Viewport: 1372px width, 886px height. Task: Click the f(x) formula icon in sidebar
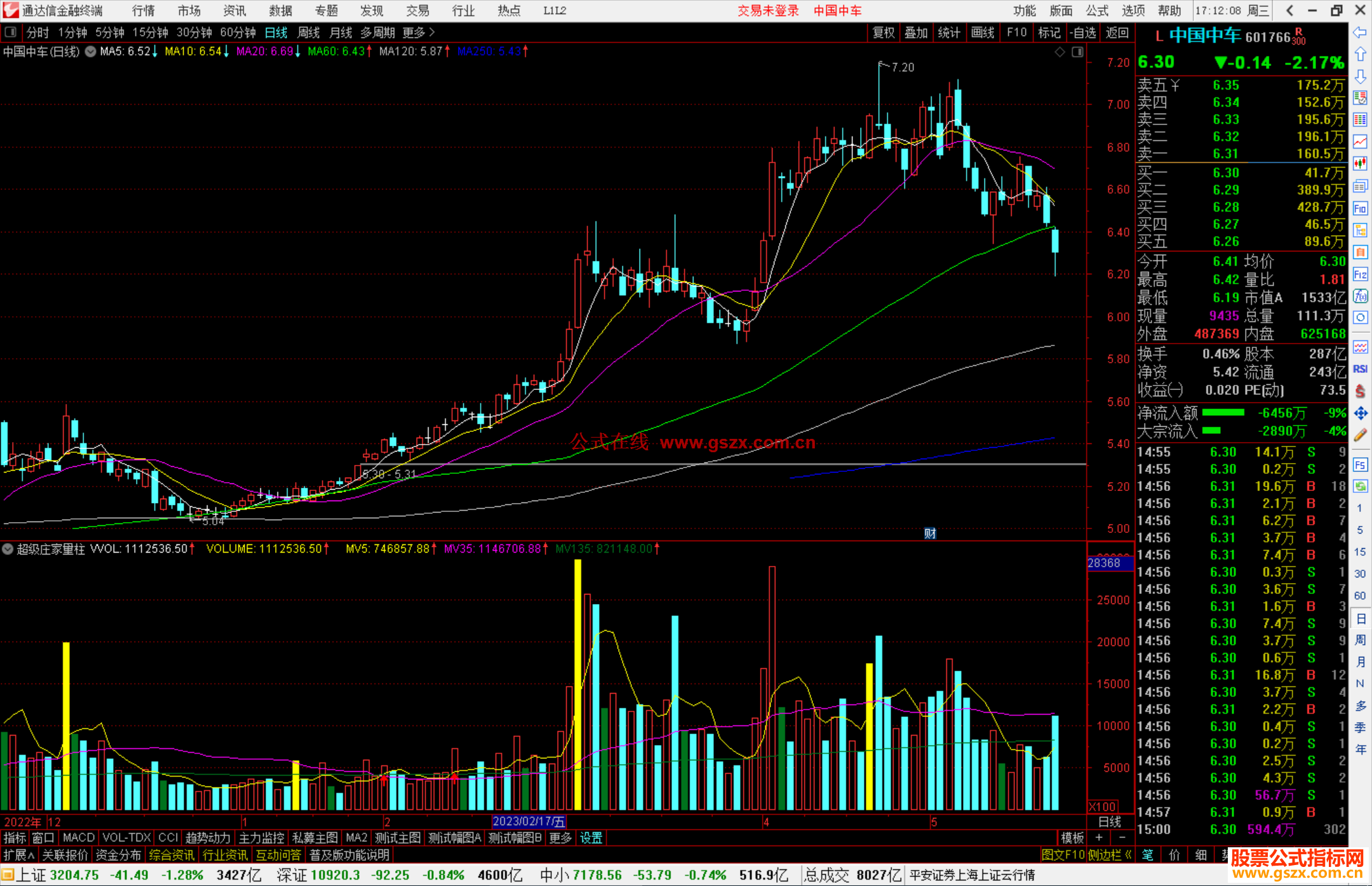point(1360,296)
